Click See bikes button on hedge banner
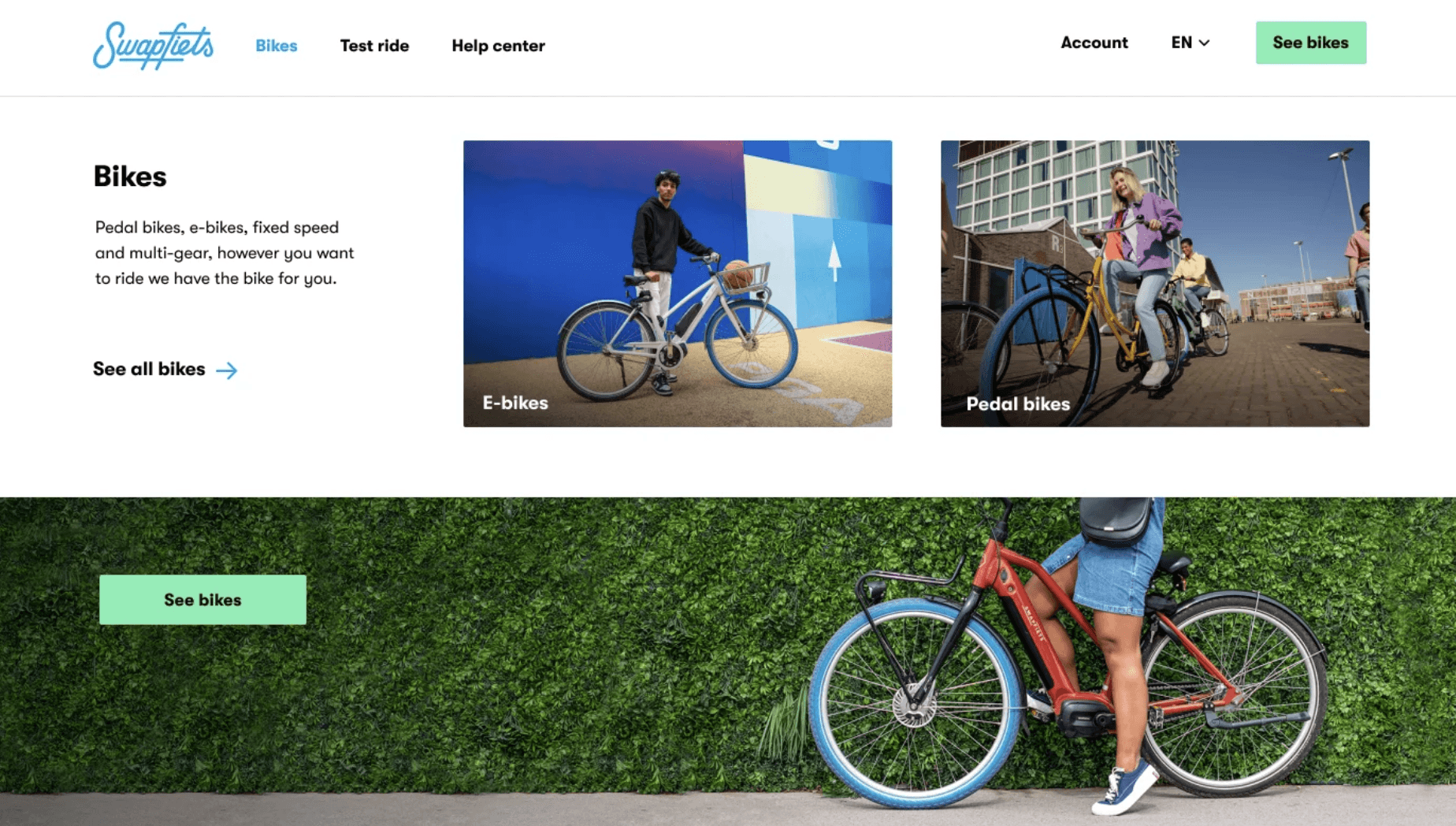This screenshot has height=826, width=1456. pyautogui.click(x=202, y=600)
